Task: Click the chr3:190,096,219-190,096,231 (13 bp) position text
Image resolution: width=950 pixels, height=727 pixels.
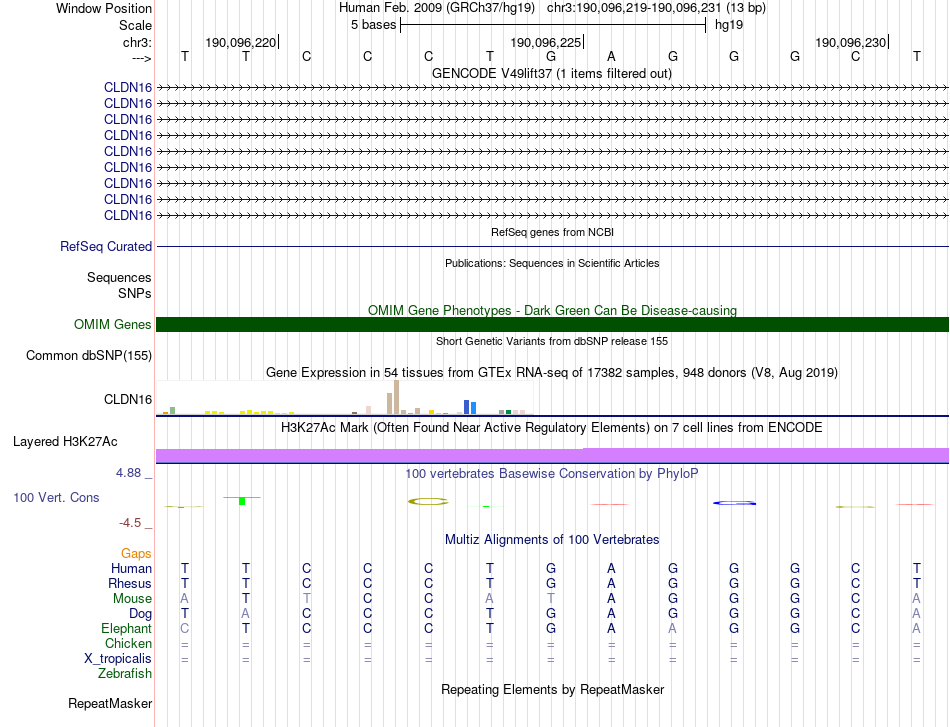Action: 656,8
